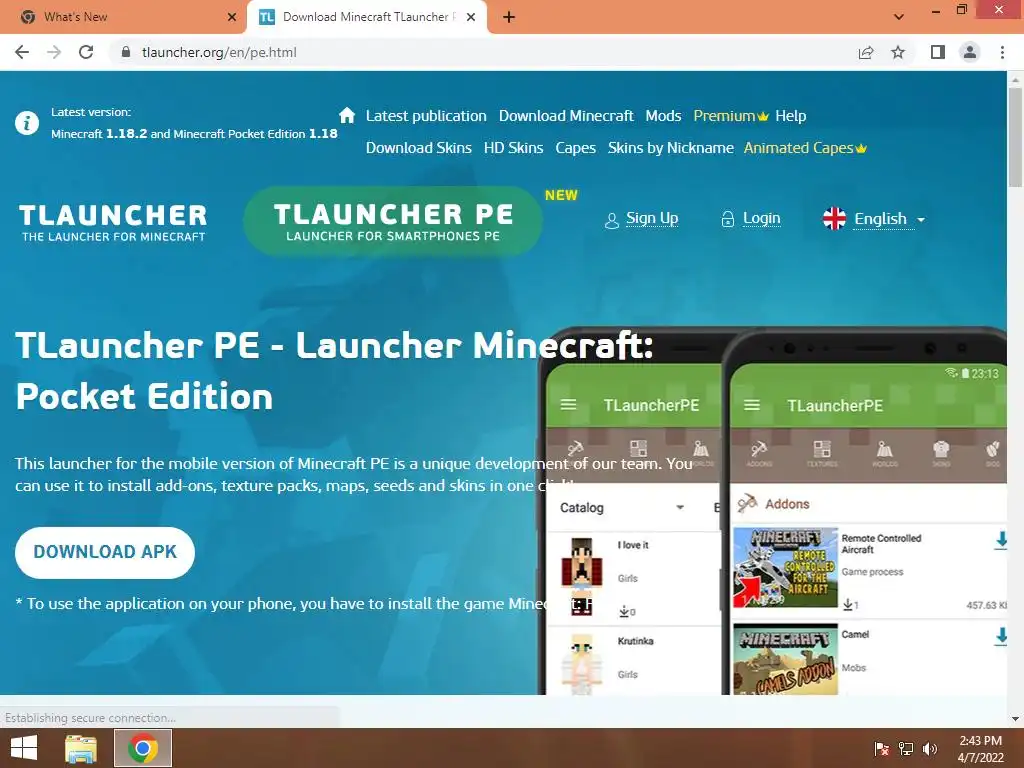Viewport: 1024px width, 768px height.
Task: Click the DOWNLOAD APK button
Action: tap(105, 552)
